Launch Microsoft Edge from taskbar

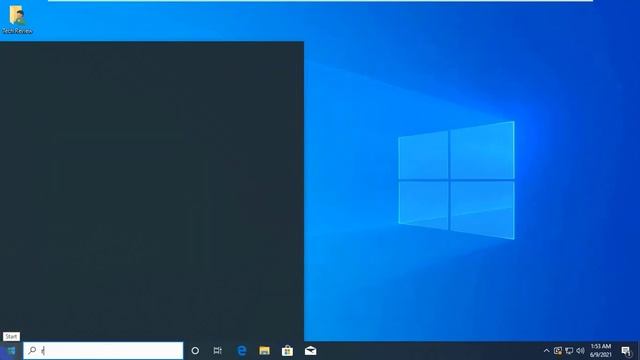tap(242, 351)
